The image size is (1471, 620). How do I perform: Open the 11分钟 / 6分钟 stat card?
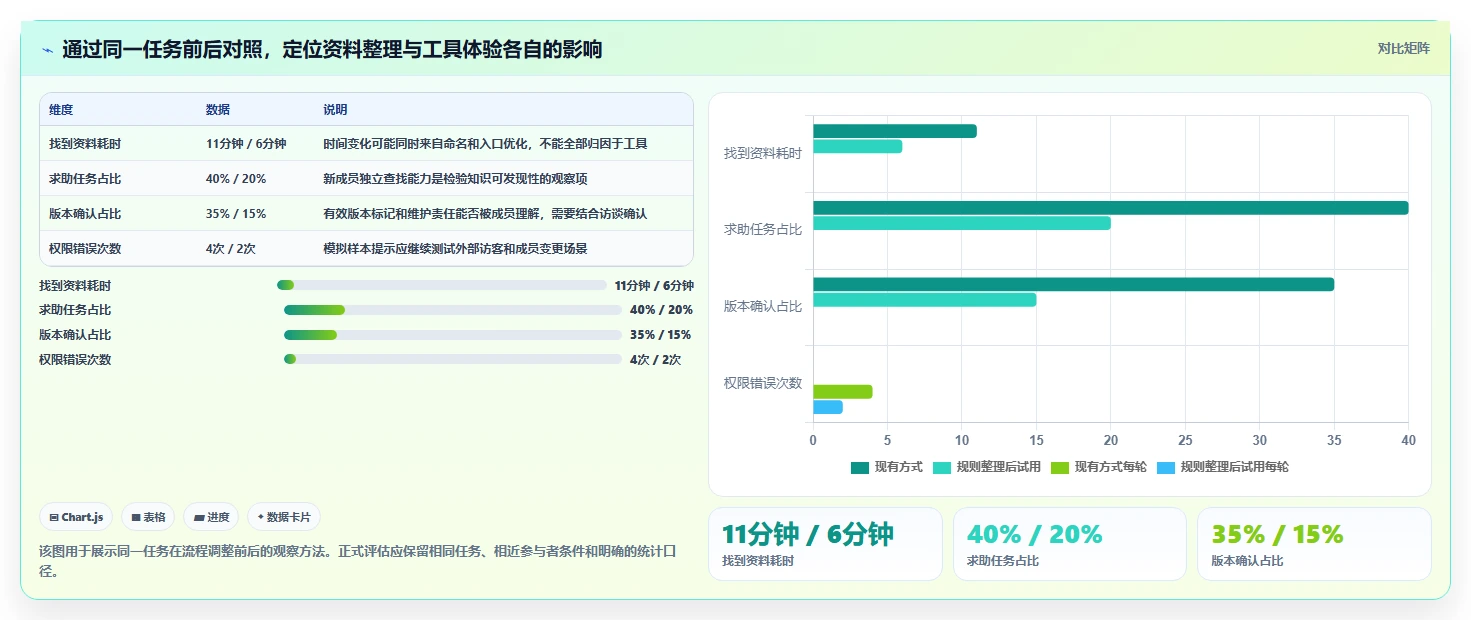coord(825,544)
